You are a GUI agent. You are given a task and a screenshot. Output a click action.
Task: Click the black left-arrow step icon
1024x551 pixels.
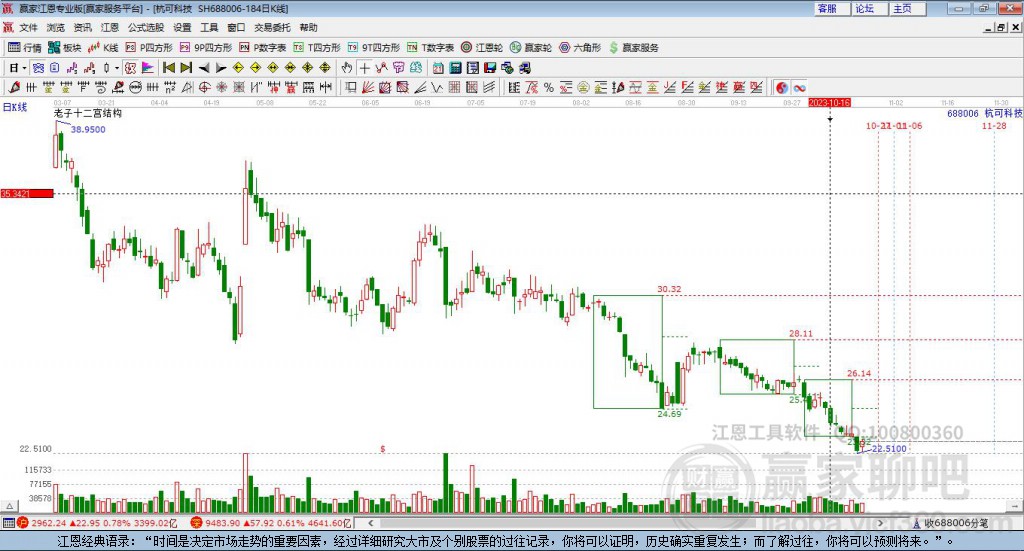click(204, 68)
